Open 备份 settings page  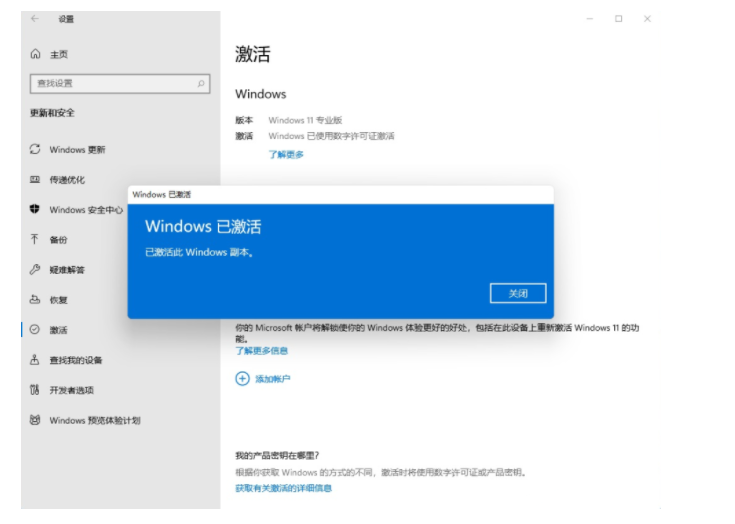pyautogui.click(x=59, y=240)
